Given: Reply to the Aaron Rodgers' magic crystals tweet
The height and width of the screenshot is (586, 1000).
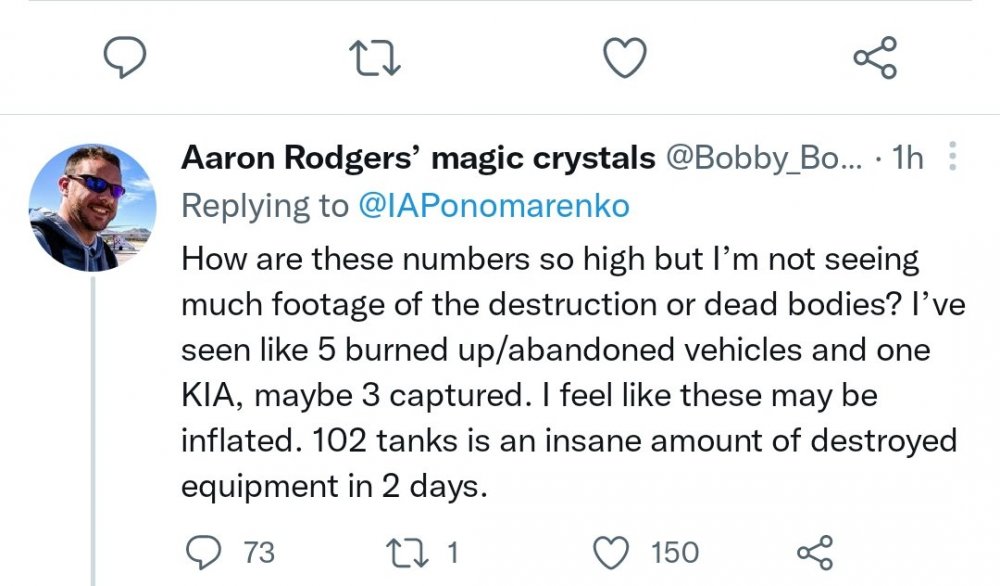Looking at the screenshot, I should [204, 551].
